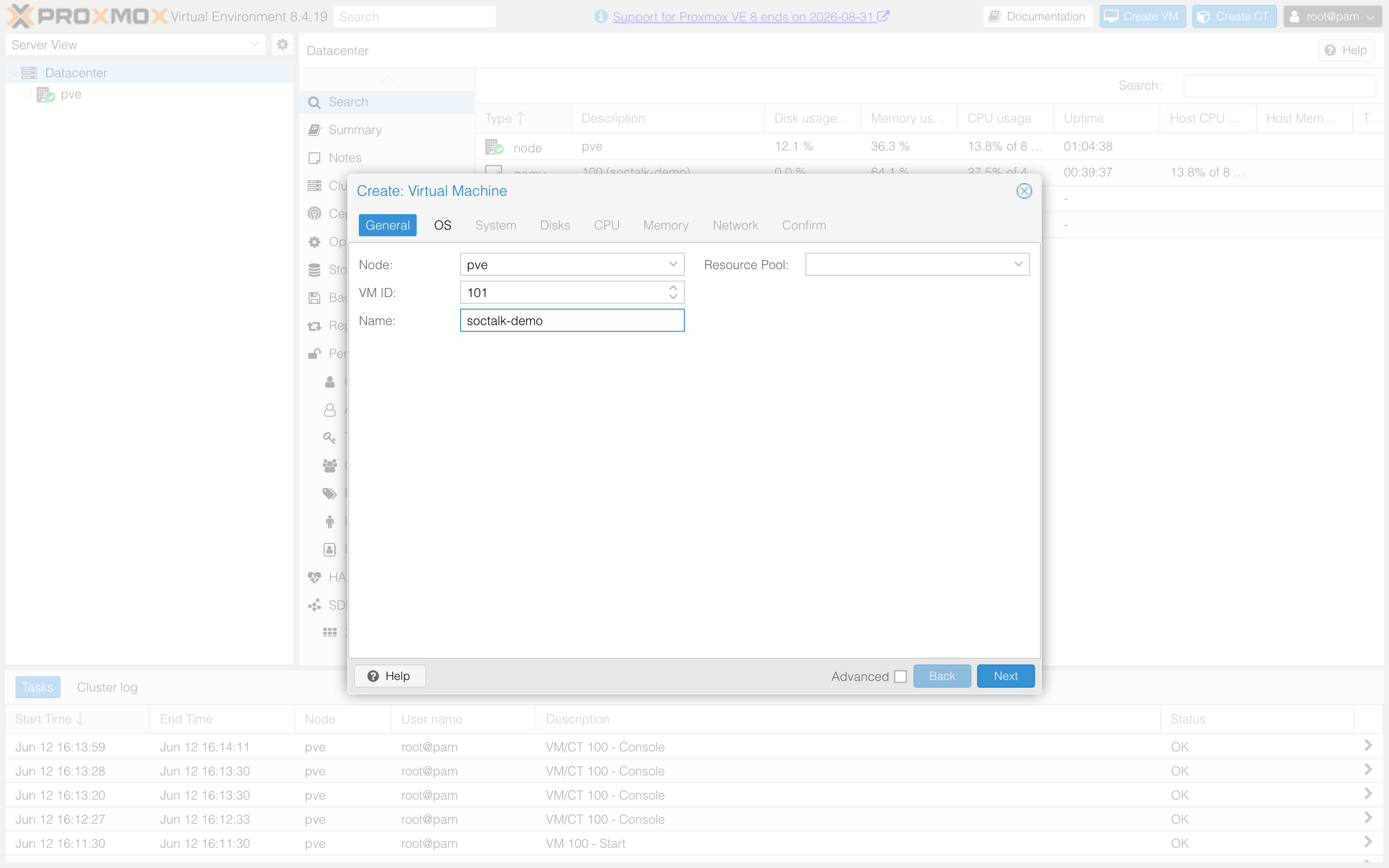Open the Proxmox VE 8 support link
1389x868 pixels.
pos(751,17)
